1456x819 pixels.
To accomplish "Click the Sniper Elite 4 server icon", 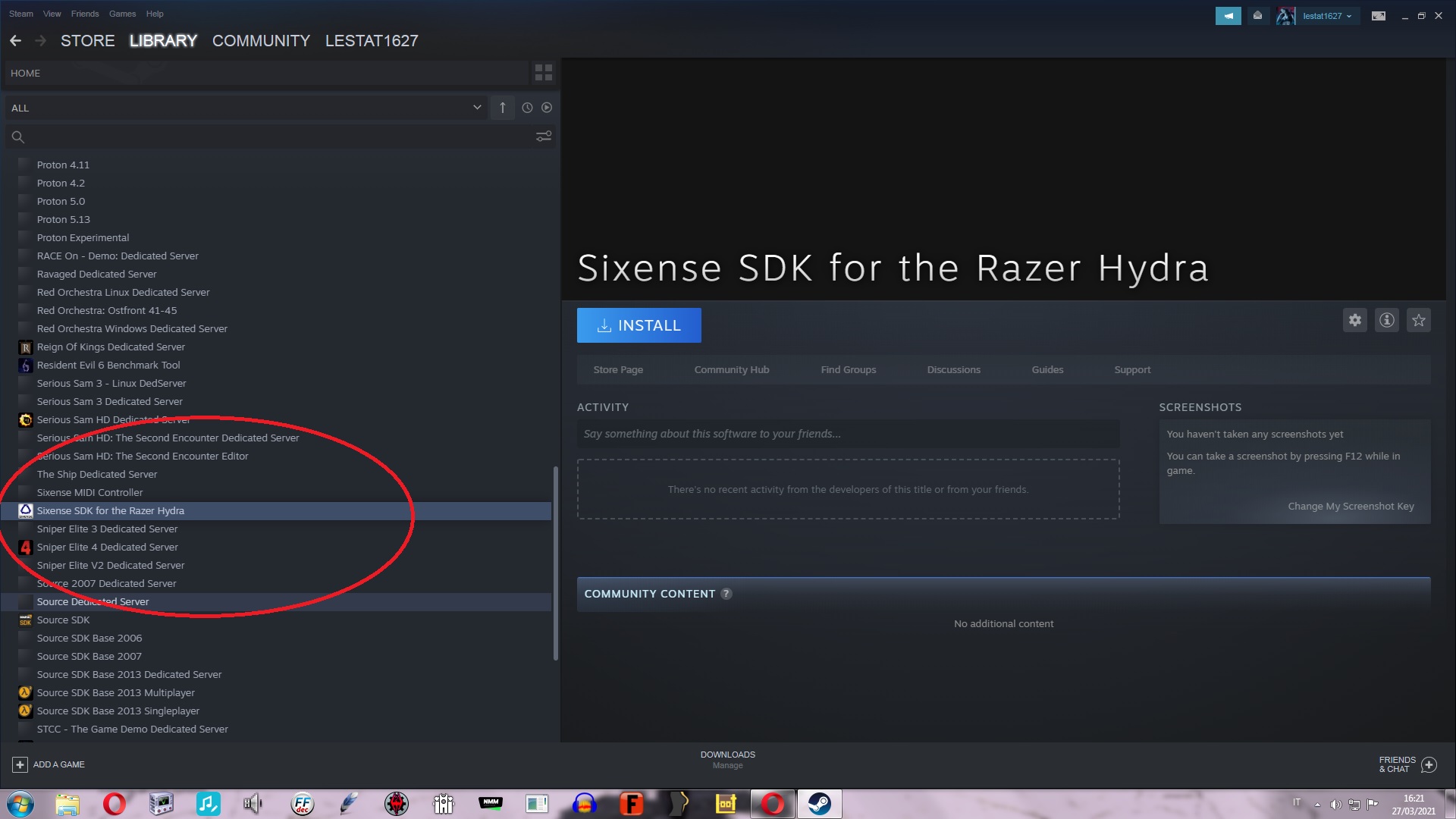I will (25, 548).
